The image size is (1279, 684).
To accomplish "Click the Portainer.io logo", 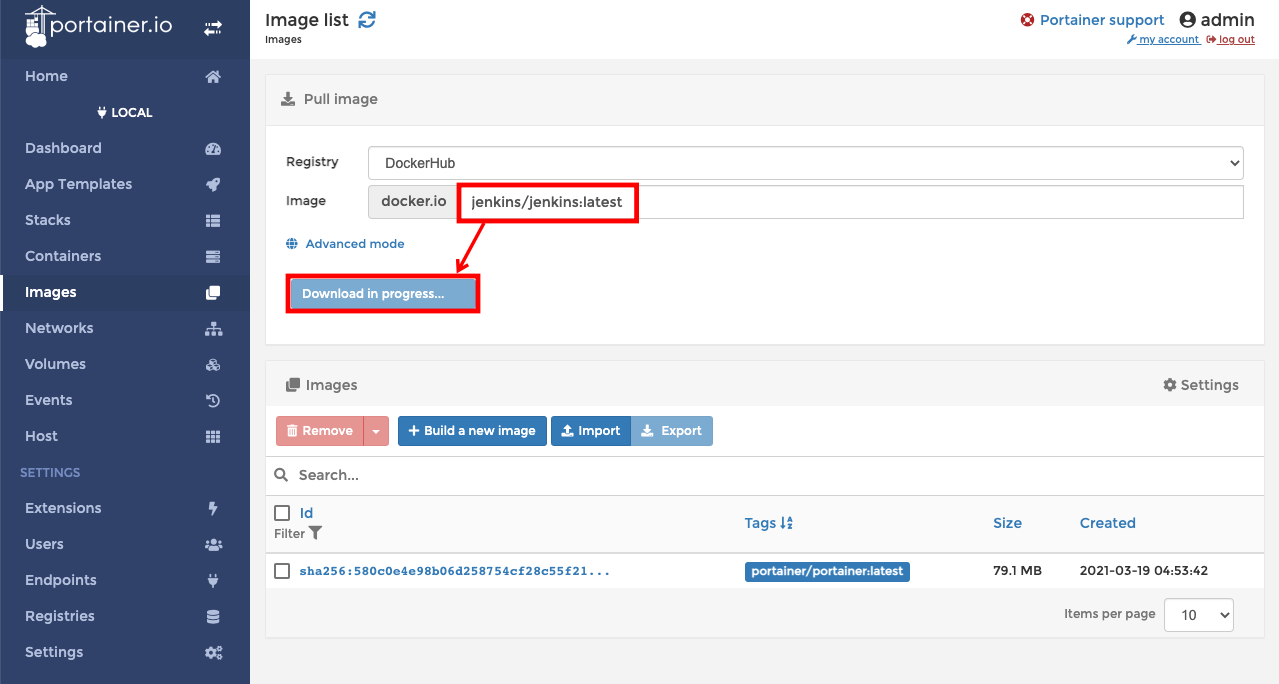I will pos(98,27).
